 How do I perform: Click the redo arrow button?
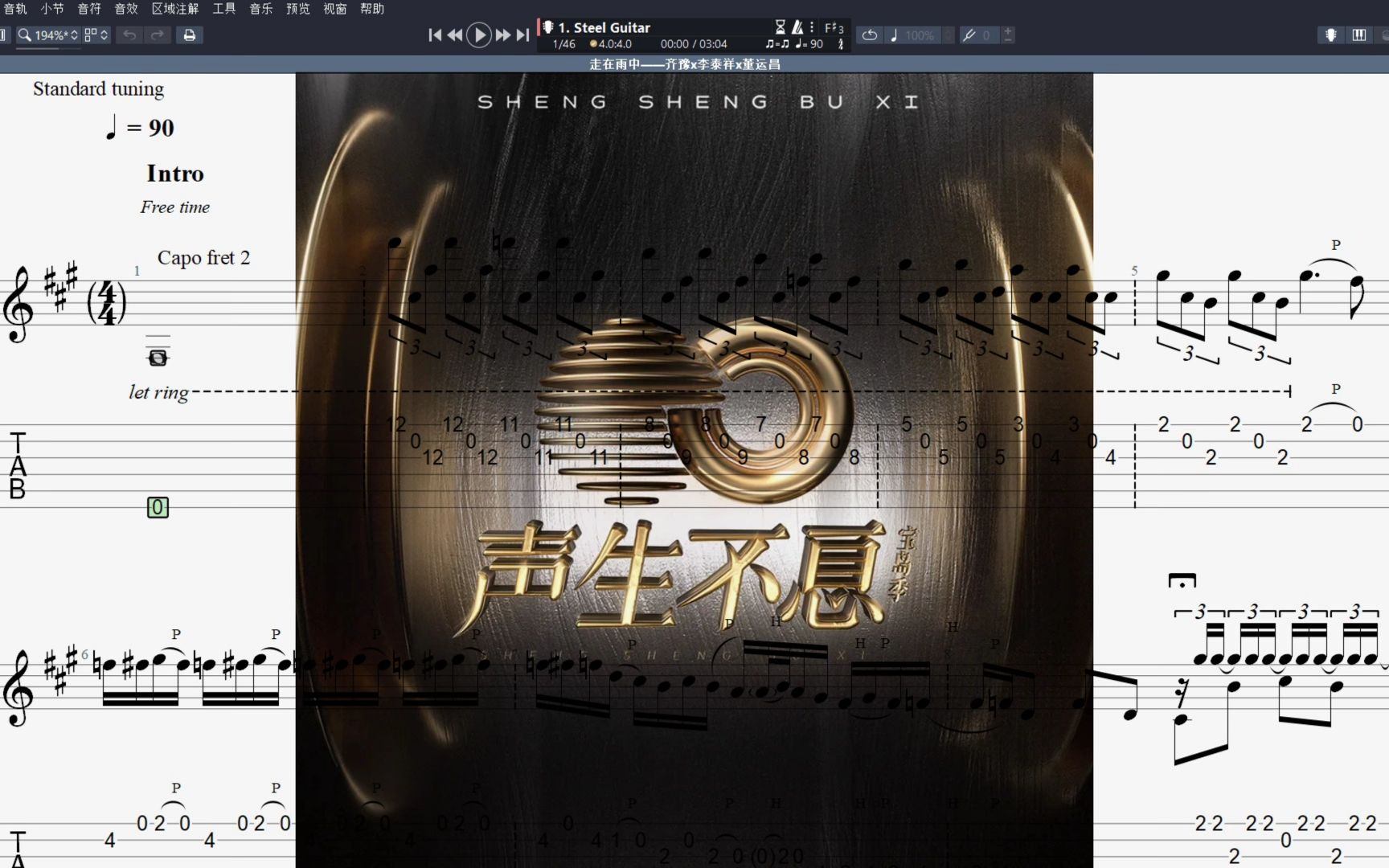158,35
